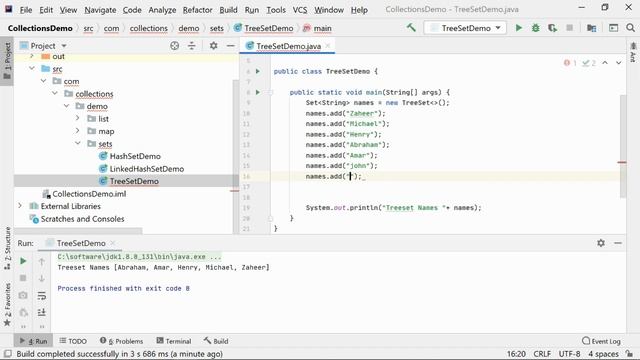The image size is (640, 360).
Task: Open the TODO tool window
Action: pyautogui.click(x=73, y=341)
